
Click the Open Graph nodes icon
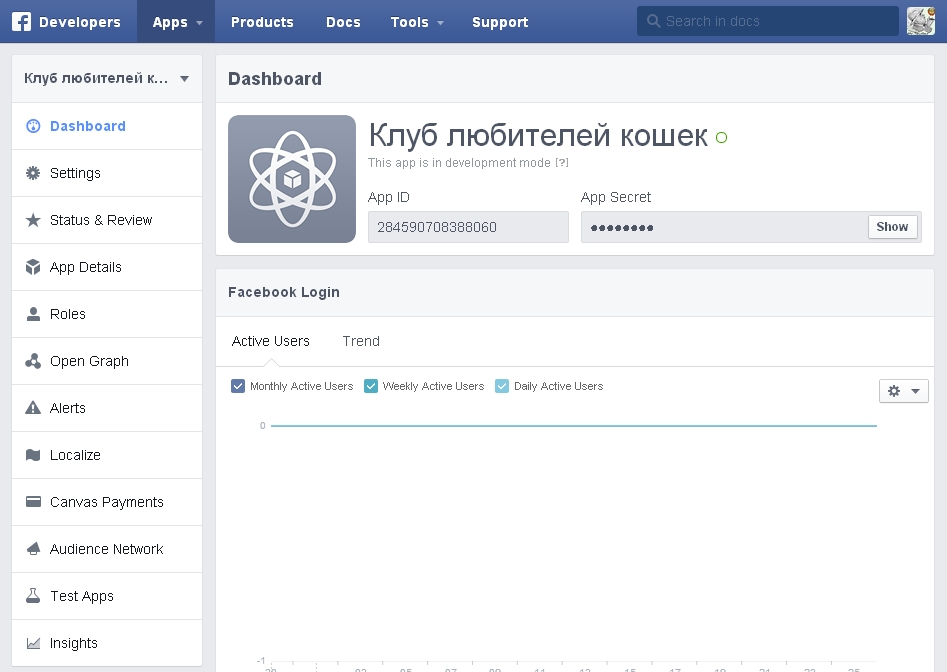pos(33,361)
